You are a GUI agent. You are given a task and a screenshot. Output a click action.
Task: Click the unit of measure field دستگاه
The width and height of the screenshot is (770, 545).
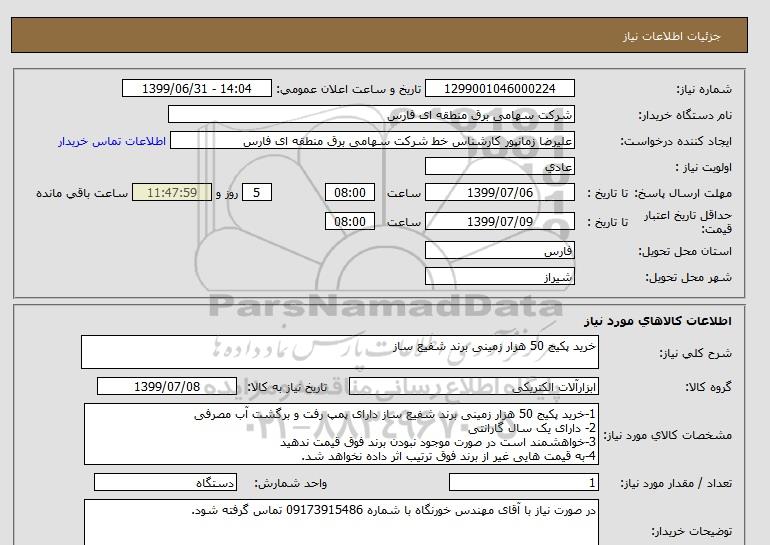[165, 483]
